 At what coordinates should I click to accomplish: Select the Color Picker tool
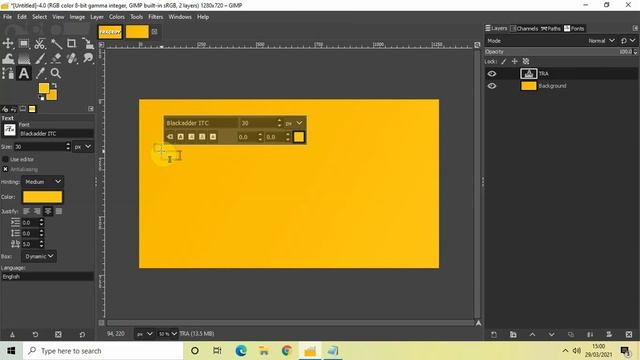click(x=40, y=73)
